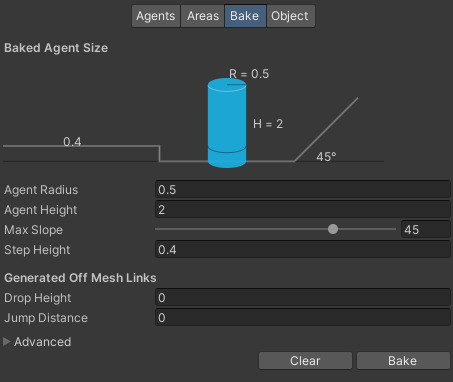Select the Bake tab
This screenshot has width=453, height=382.
click(x=245, y=16)
